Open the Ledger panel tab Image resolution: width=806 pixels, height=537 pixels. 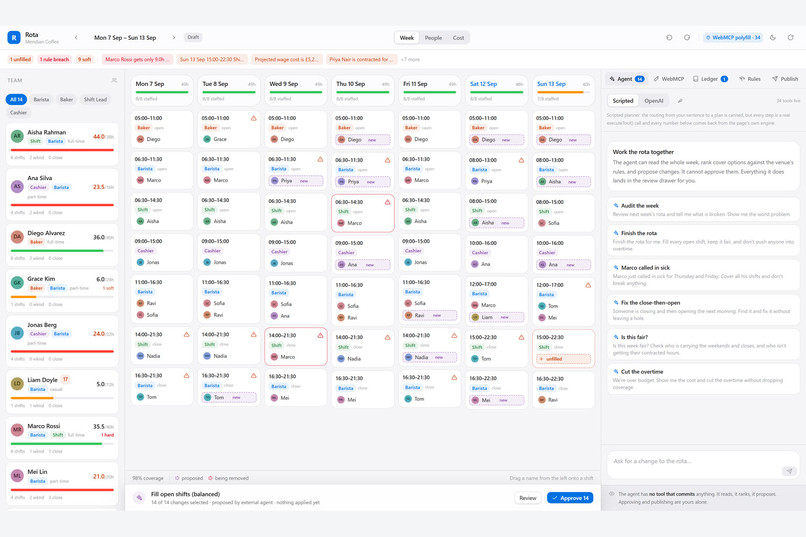point(710,79)
